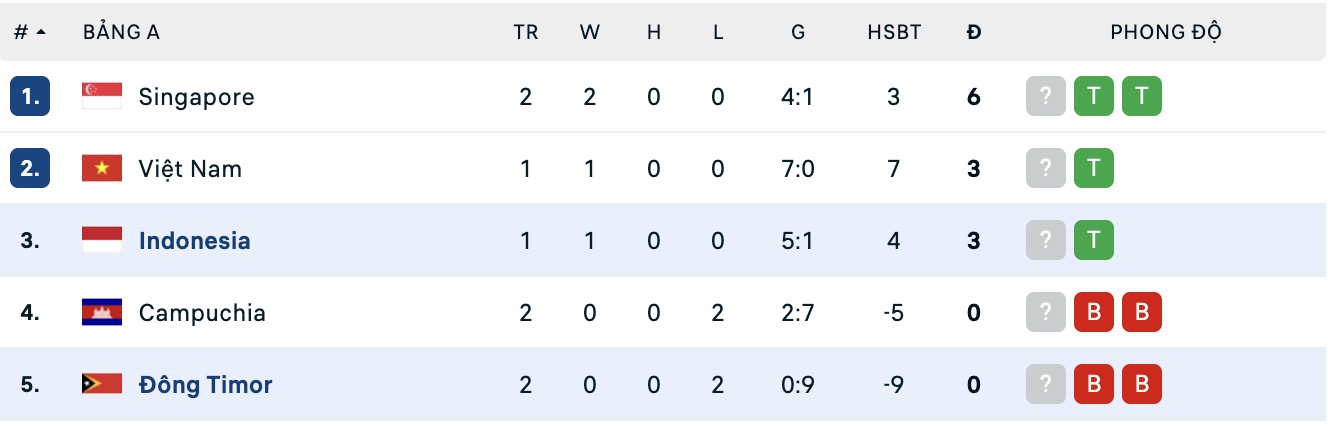Click the Indonesia flag icon

(x=101, y=241)
